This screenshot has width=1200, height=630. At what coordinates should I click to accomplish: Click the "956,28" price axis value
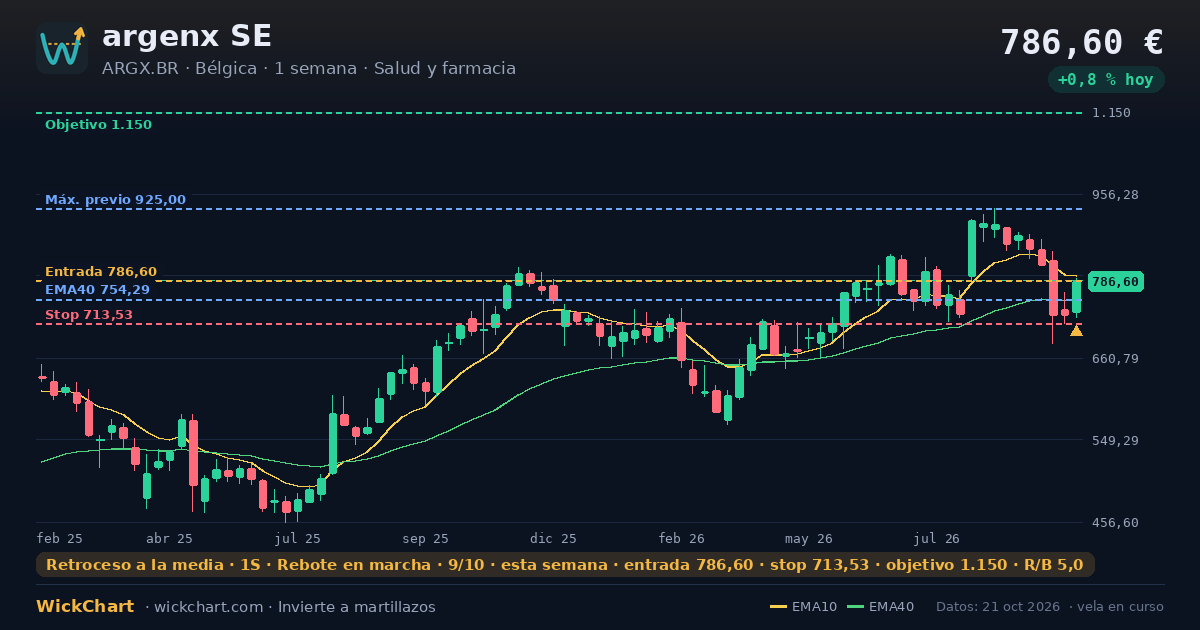click(1115, 195)
